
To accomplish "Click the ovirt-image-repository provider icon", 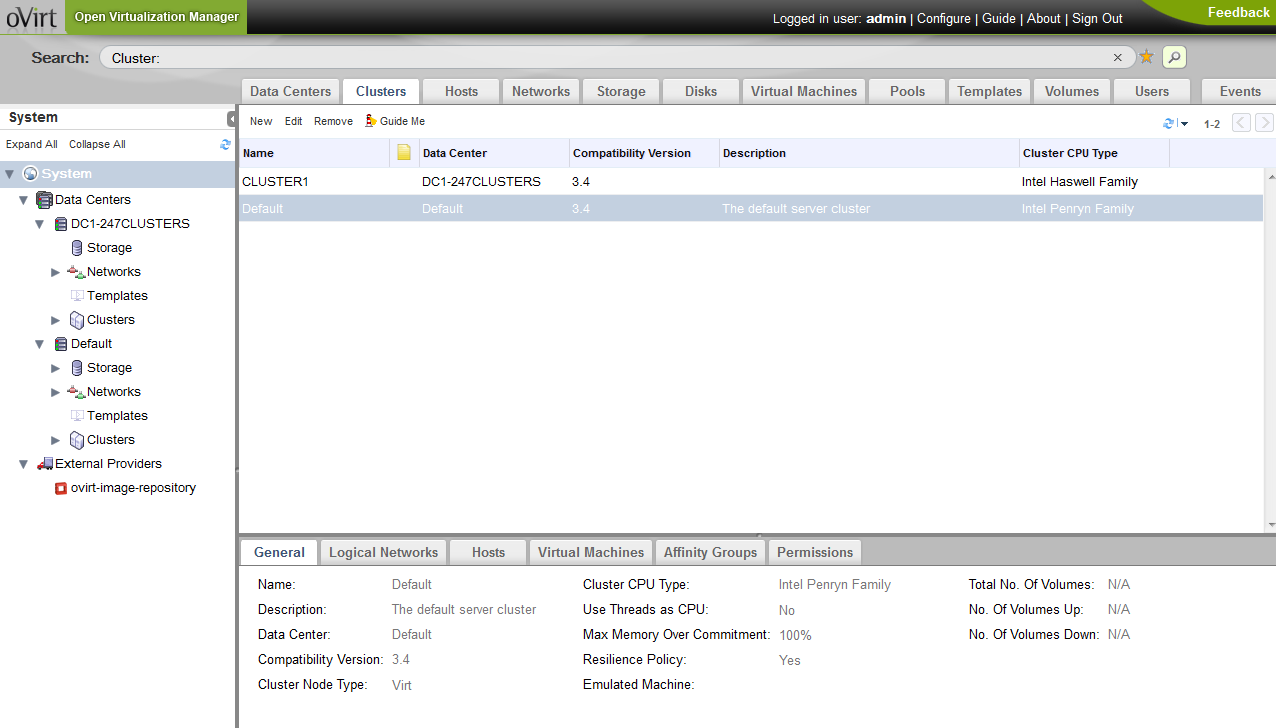I will point(61,488).
